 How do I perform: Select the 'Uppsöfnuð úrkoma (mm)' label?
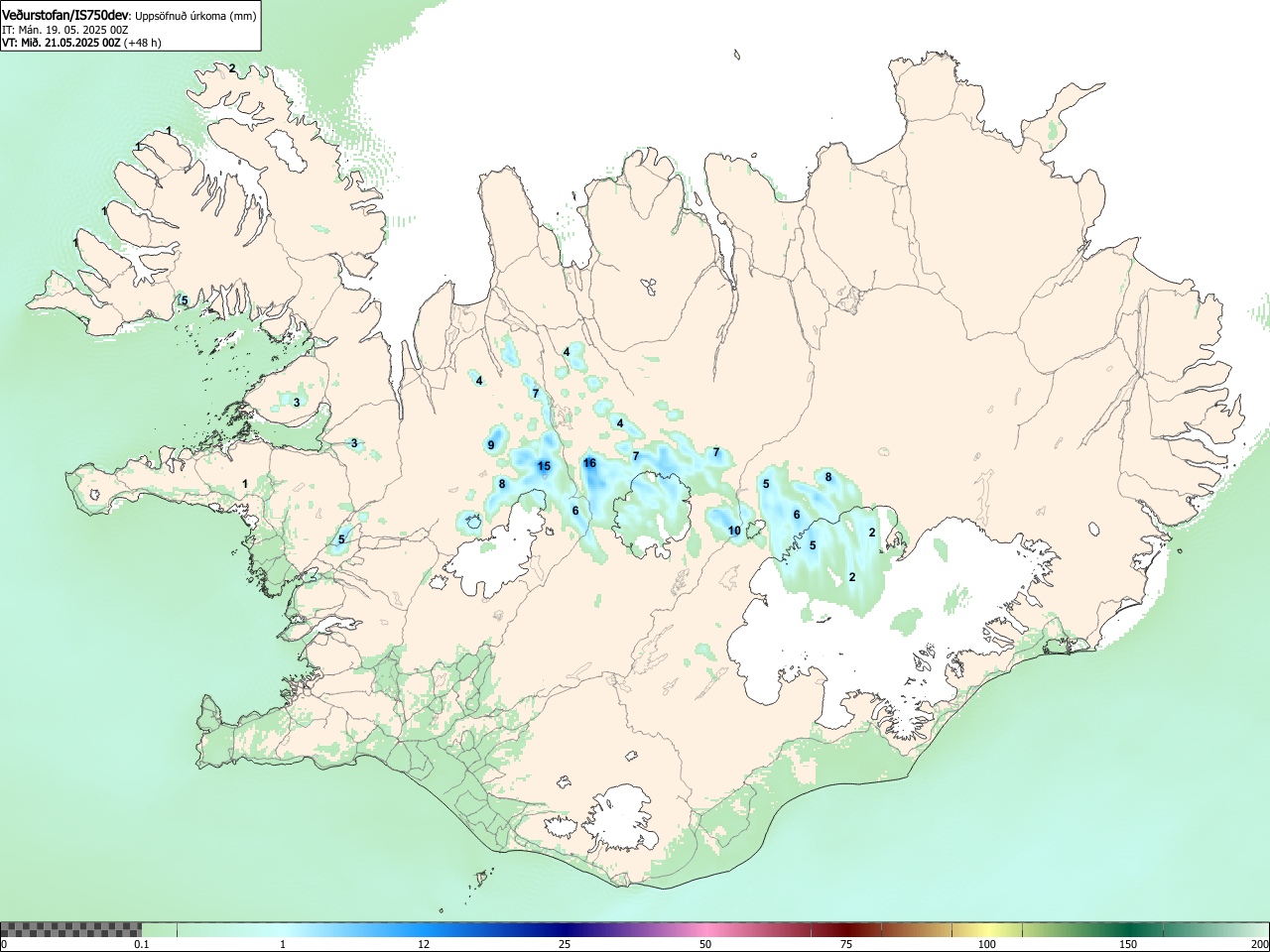pos(195,15)
